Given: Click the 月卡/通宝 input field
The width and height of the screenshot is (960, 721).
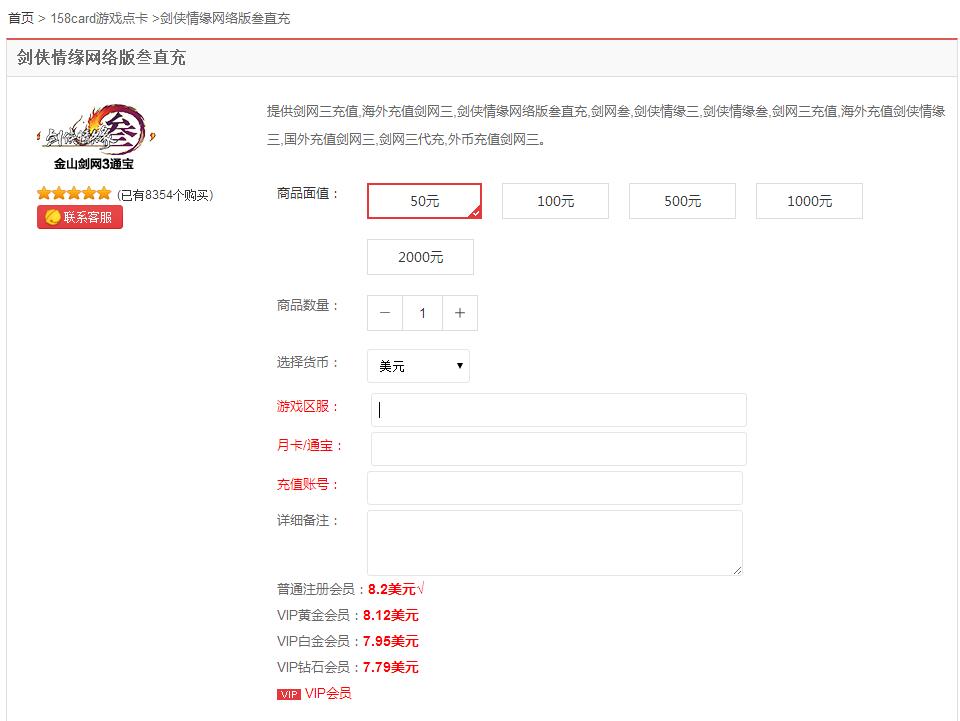Looking at the screenshot, I should point(558,449).
